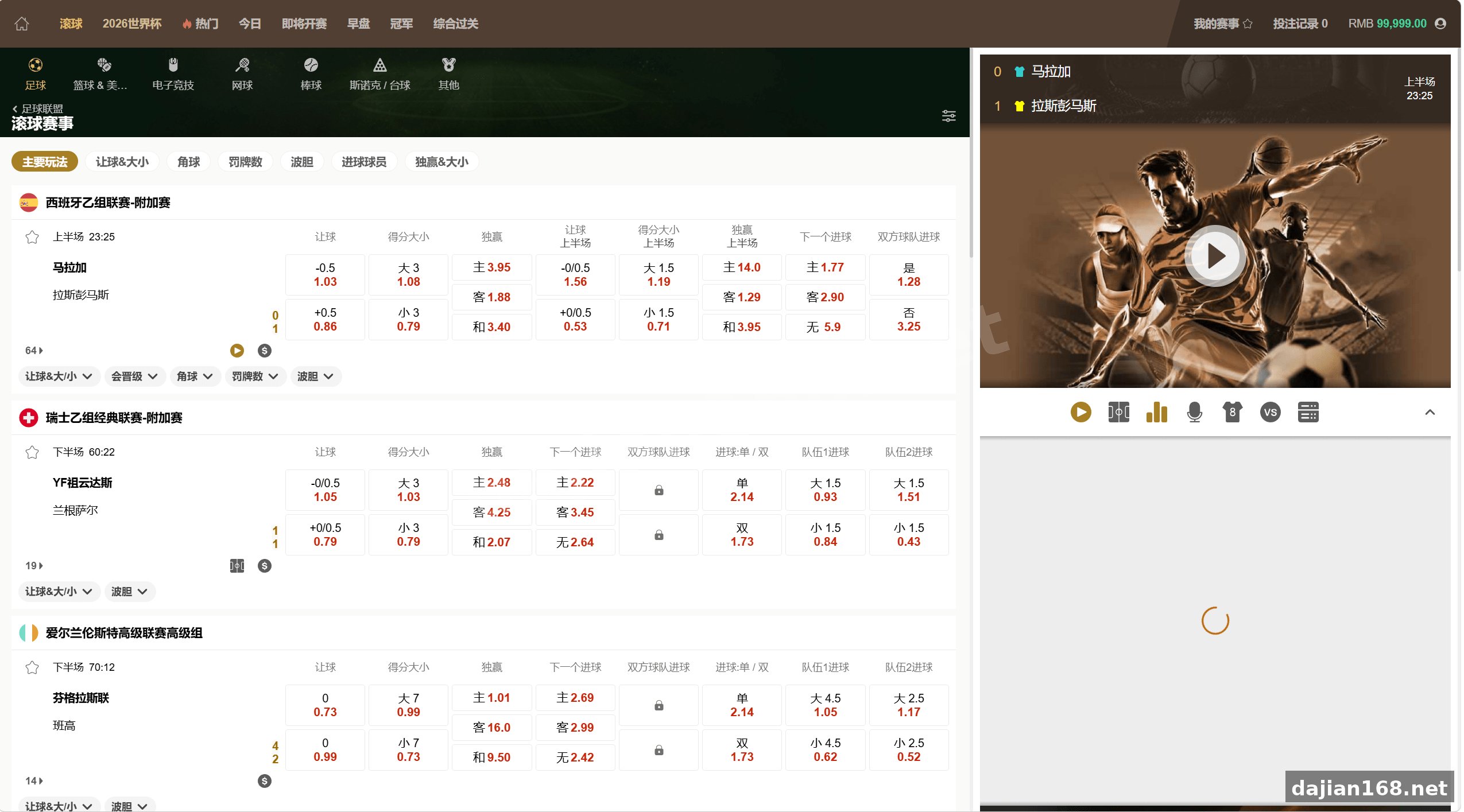Image resolution: width=1464 pixels, height=812 pixels.
Task: Click the home icon in top bar
Action: [22, 24]
